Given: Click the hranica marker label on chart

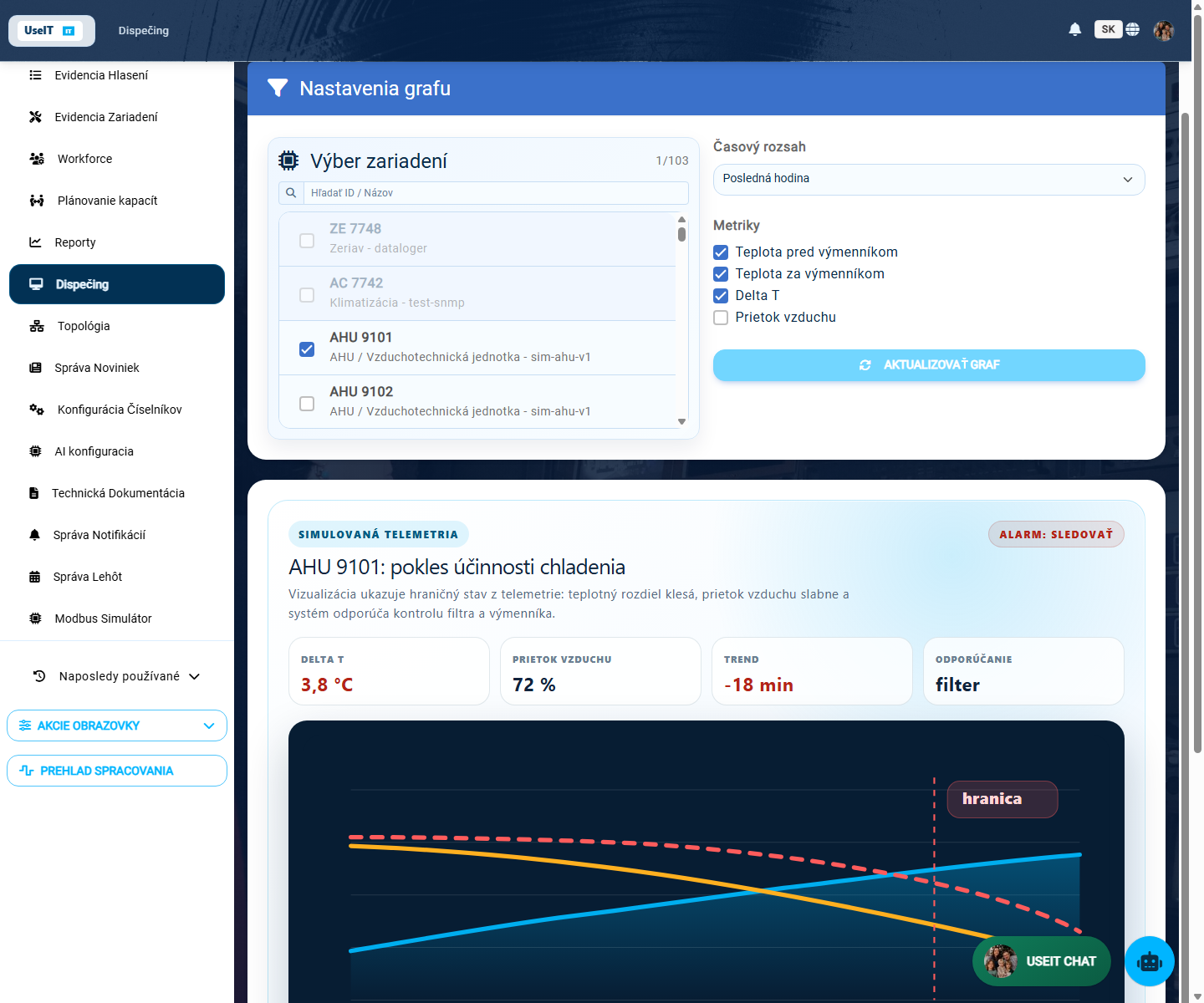Looking at the screenshot, I should [1002, 799].
